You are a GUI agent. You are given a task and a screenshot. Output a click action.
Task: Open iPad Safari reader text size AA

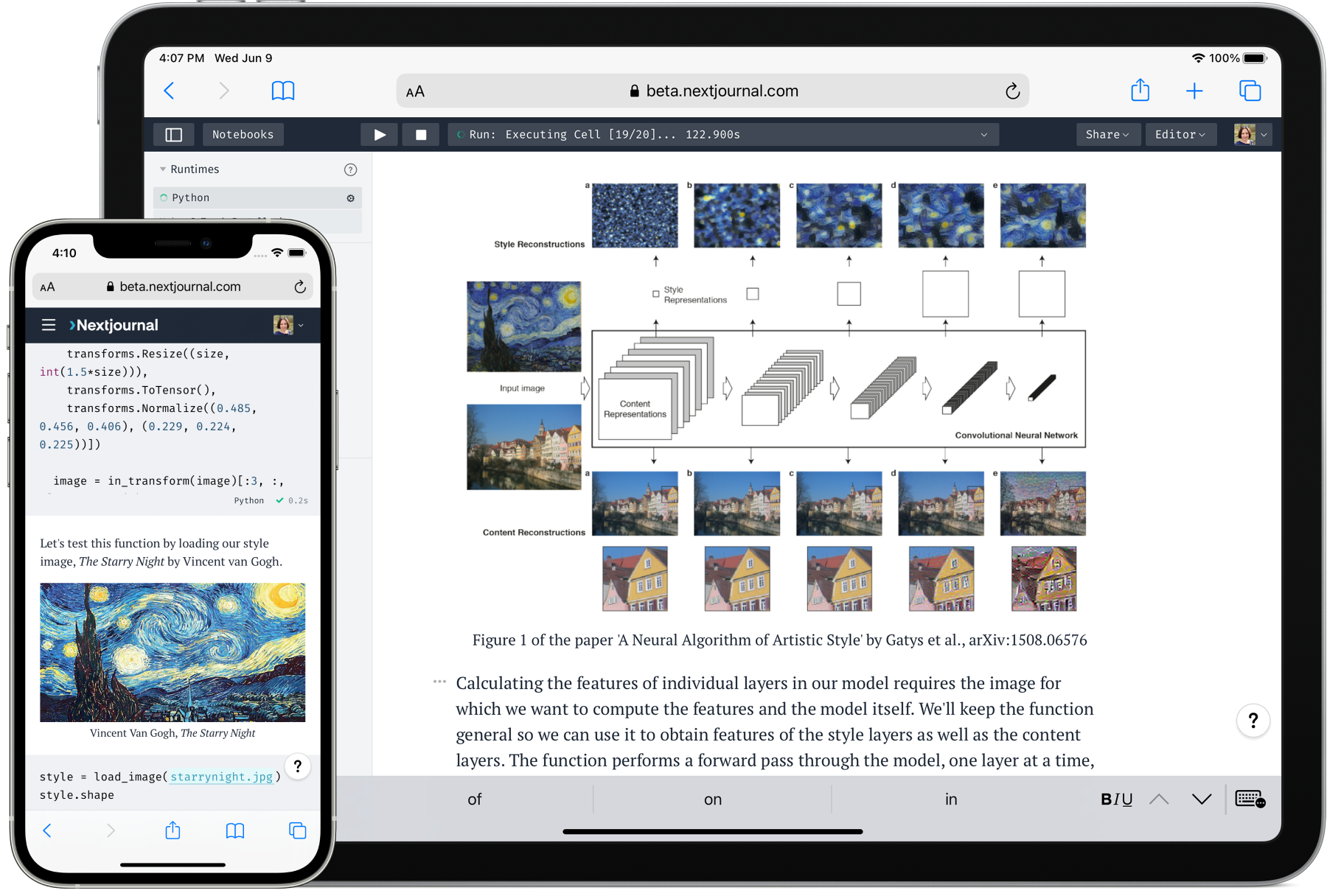[415, 91]
